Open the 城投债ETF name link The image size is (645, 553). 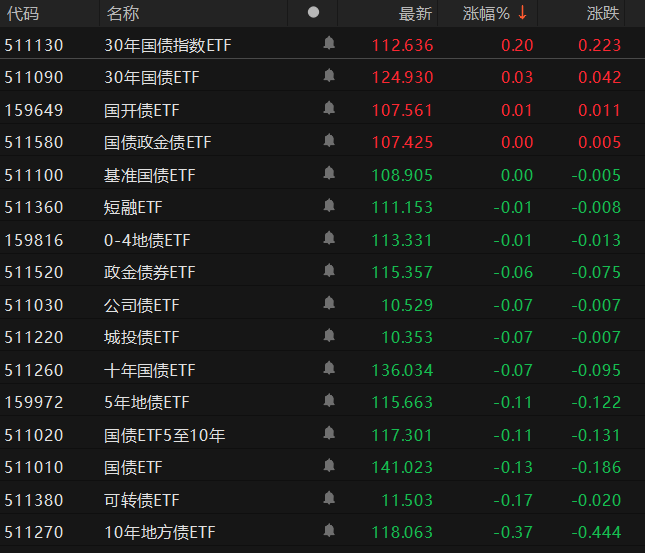(x=142, y=337)
